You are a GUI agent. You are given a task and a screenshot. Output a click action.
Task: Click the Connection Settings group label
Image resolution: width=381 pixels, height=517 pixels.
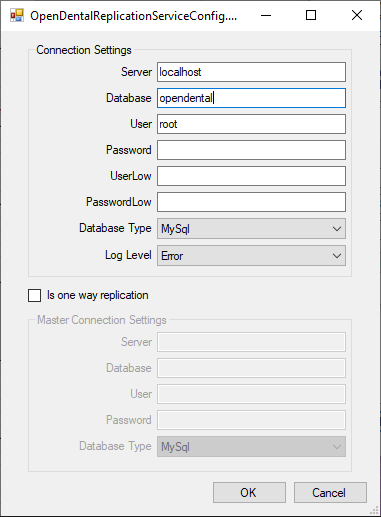[84, 50]
